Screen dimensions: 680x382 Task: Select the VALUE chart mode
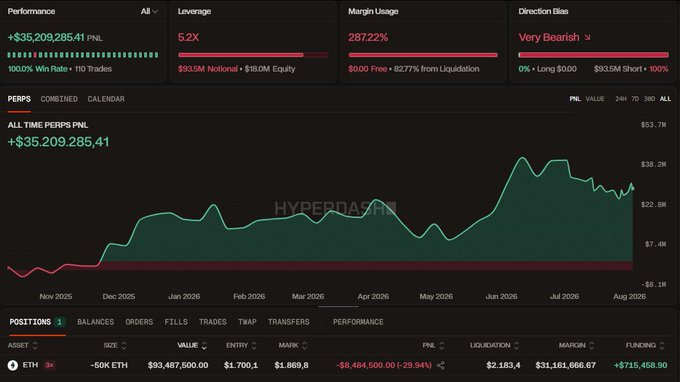(x=595, y=99)
